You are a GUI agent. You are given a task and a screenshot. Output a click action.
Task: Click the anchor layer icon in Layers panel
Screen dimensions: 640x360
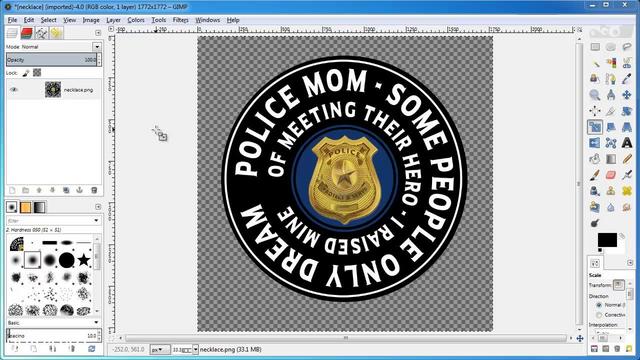click(80, 191)
